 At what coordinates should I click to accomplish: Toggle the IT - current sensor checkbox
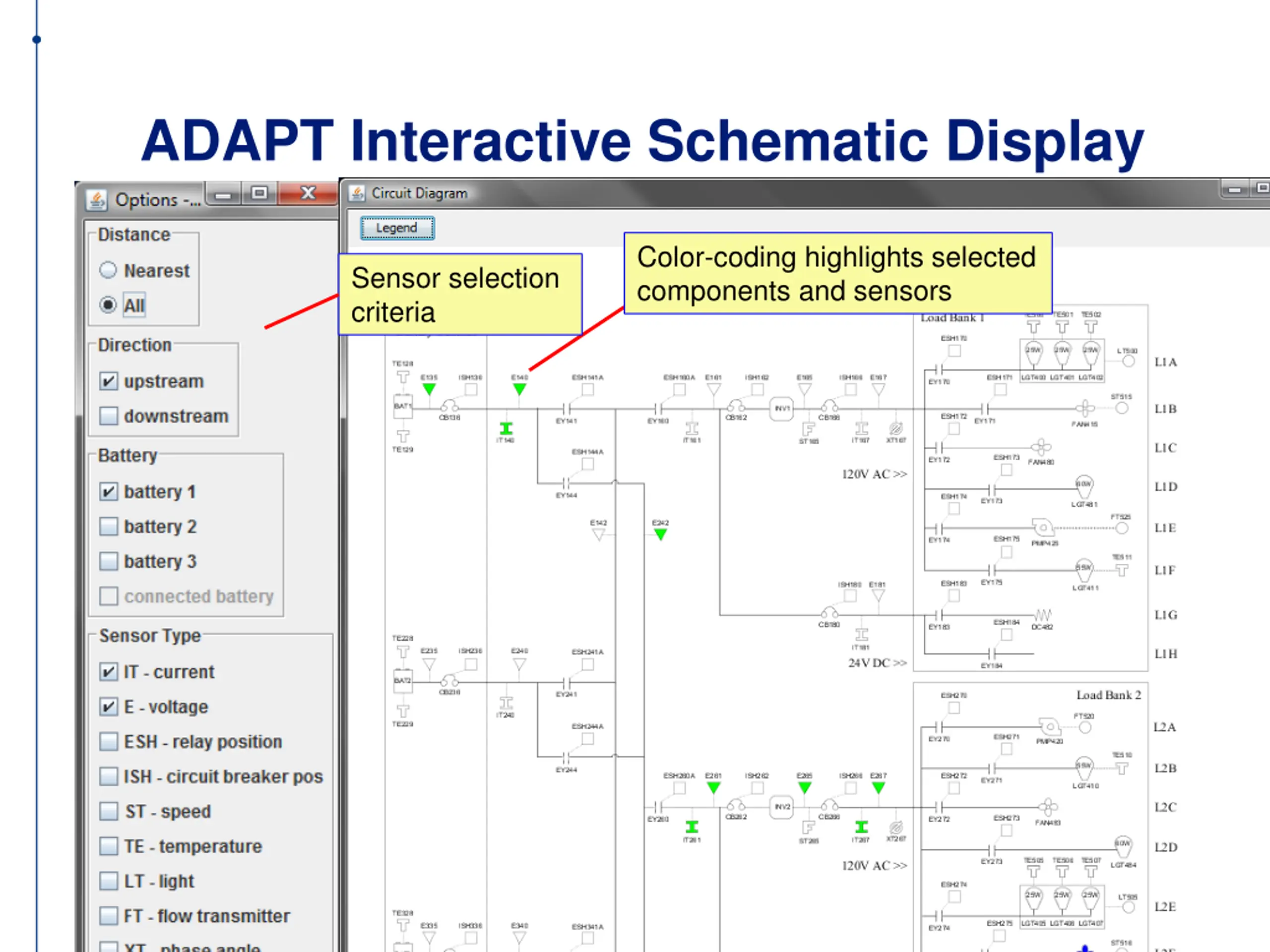[108, 671]
